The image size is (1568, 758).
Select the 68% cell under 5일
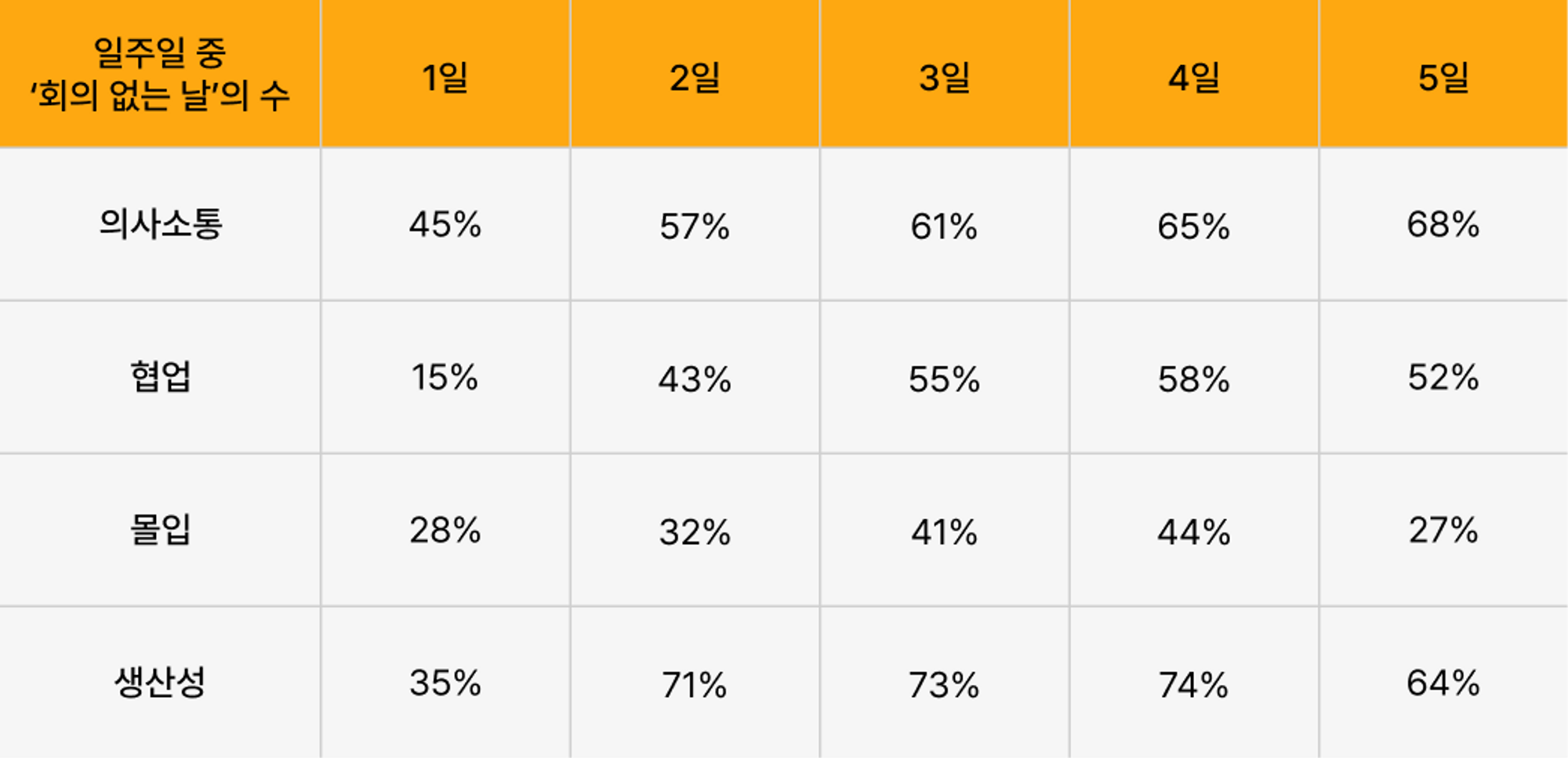tap(1444, 224)
